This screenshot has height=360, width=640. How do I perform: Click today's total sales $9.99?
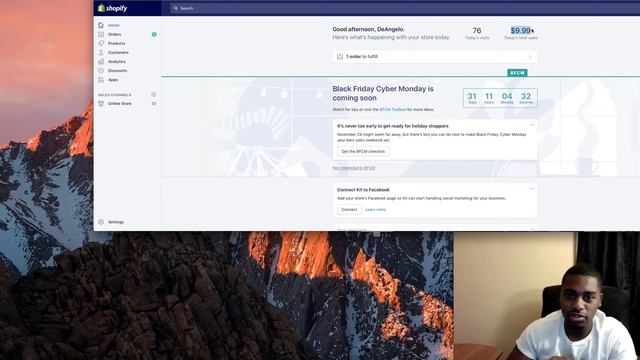coord(520,31)
